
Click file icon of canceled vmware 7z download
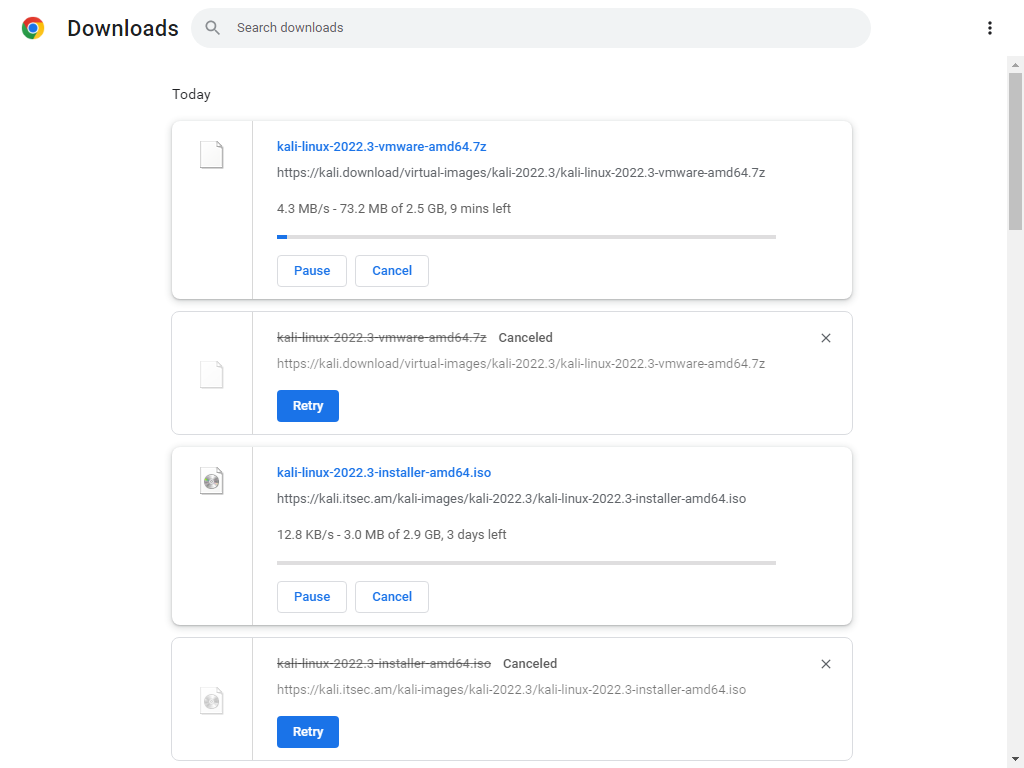coord(212,375)
